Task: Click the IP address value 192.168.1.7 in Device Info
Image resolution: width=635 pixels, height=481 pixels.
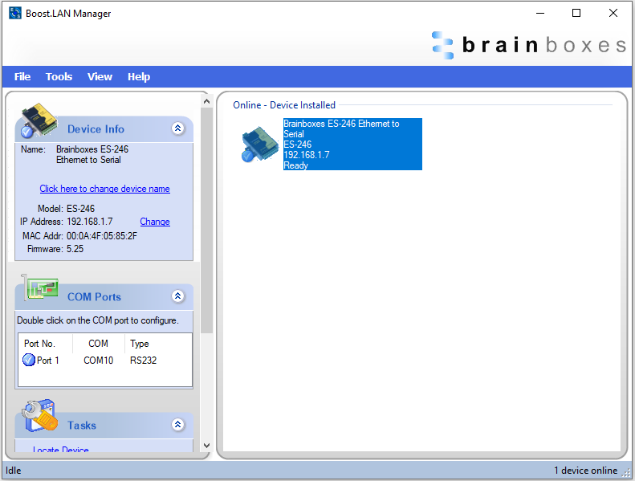Action: [89, 221]
